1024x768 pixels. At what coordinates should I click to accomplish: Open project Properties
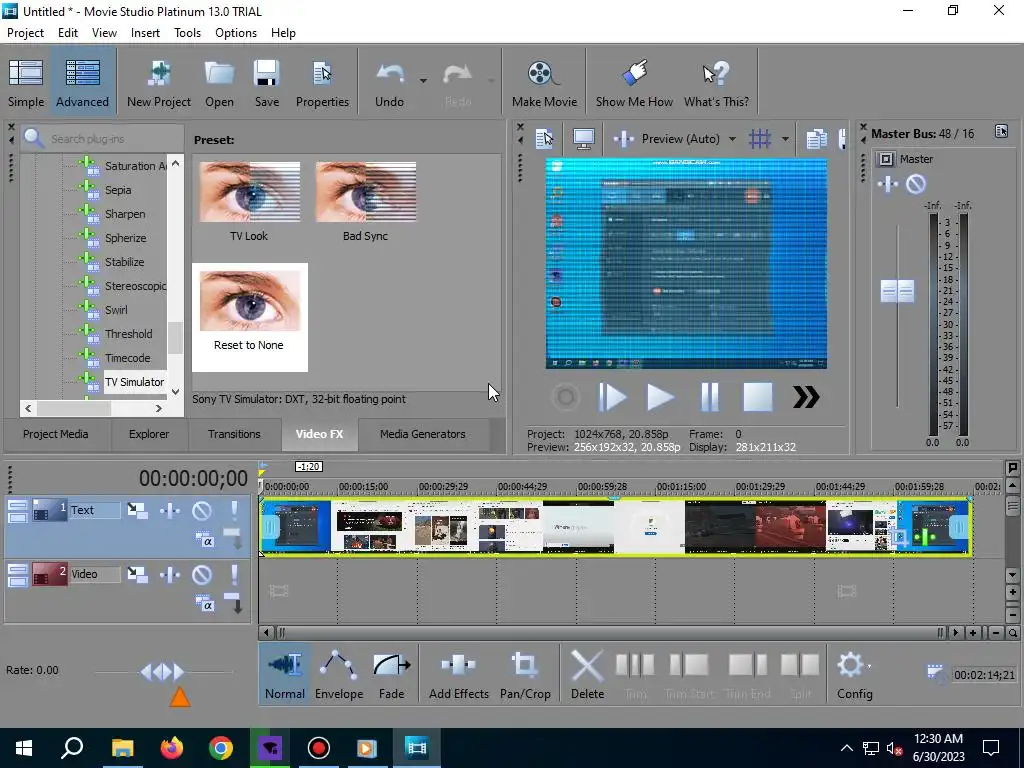[x=322, y=83]
